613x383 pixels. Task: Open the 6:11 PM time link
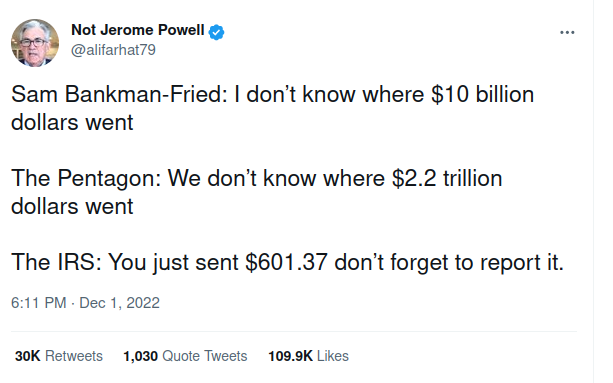(39, 303)
